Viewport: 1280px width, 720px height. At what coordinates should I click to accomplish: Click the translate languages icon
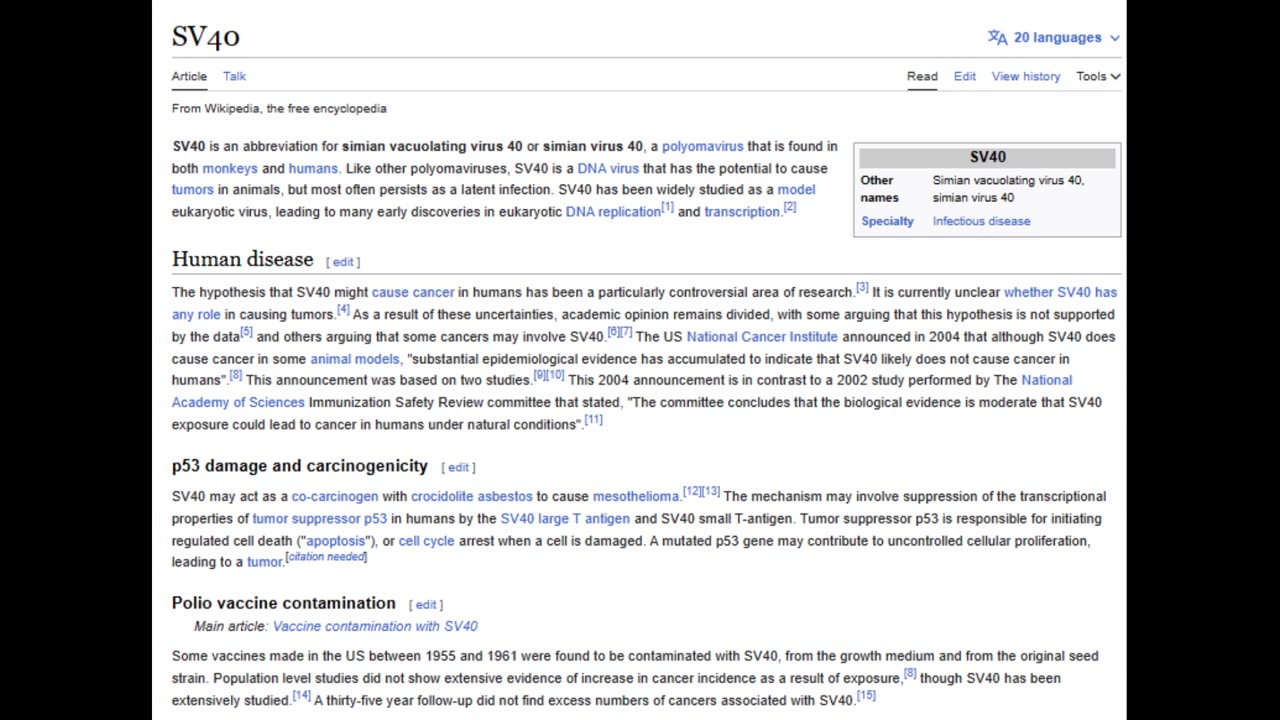tap(997, 37)
